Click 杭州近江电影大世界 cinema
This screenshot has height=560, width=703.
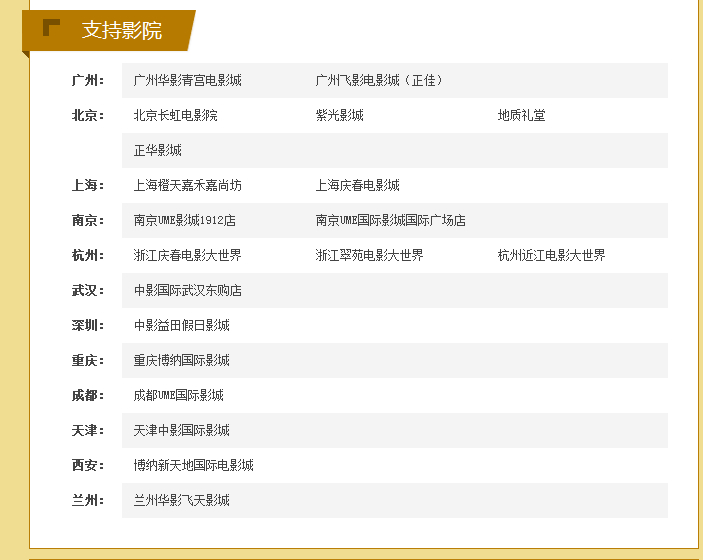click(x=551, y=256)
